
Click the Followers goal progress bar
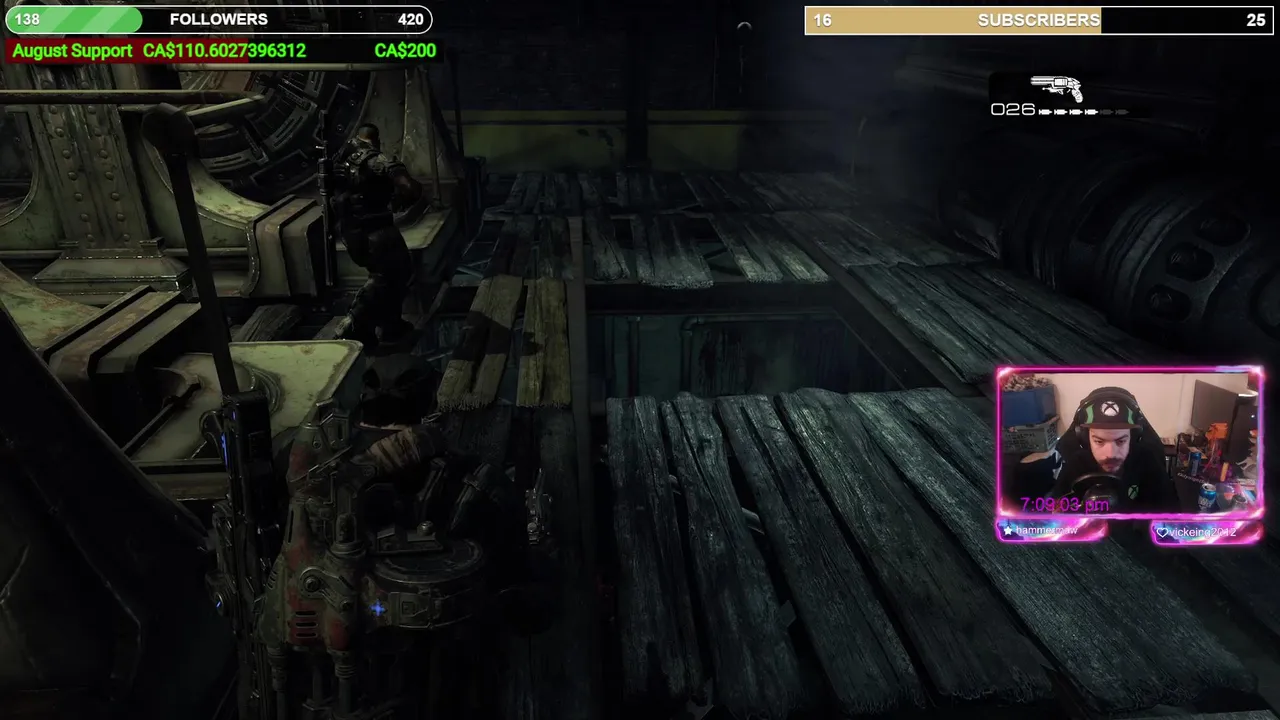pos(219,19)
